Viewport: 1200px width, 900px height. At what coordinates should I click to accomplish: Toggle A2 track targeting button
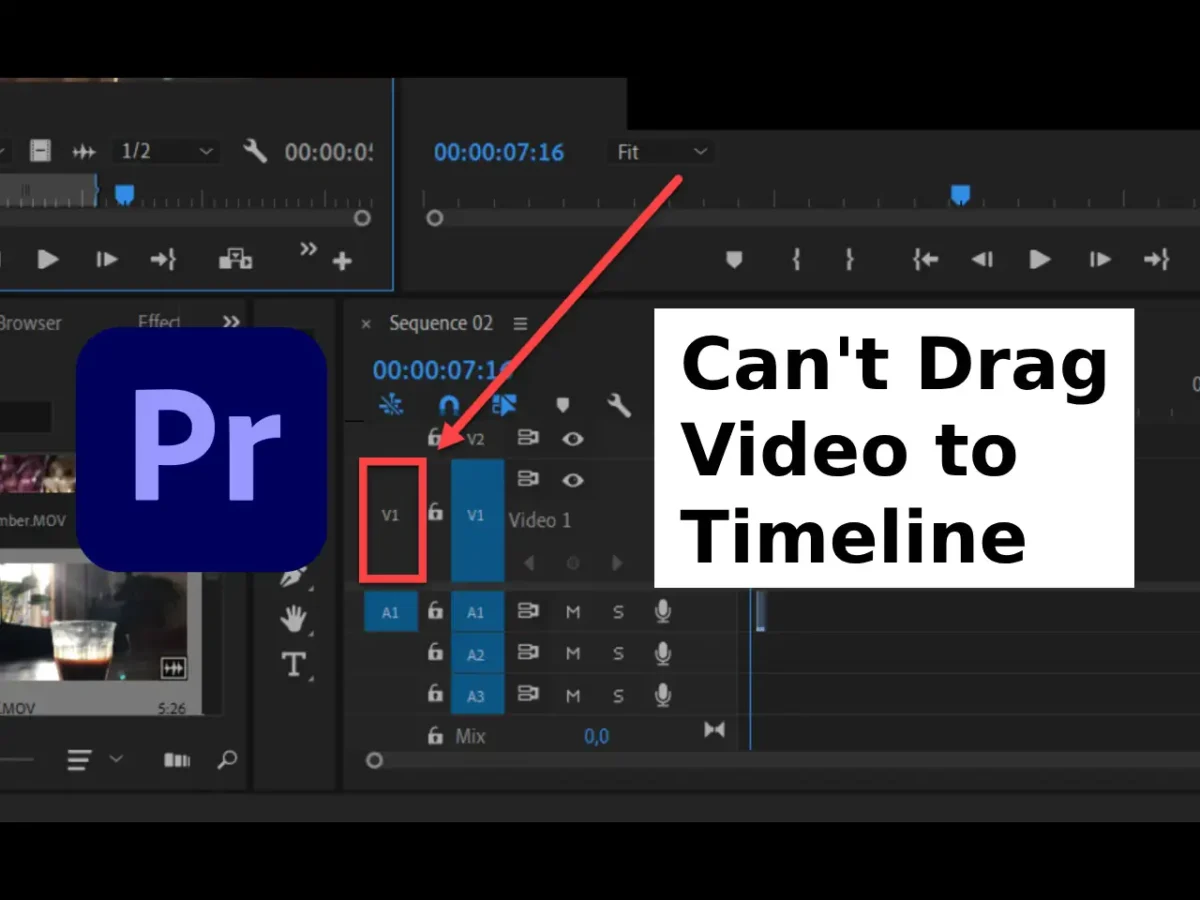pos(477,654)
